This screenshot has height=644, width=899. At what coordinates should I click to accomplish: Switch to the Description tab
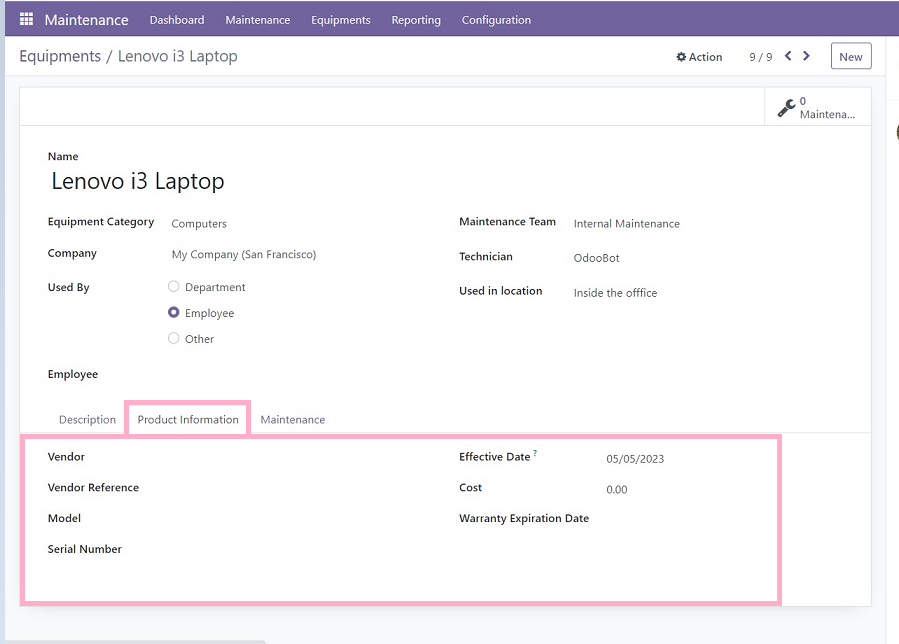pyautogui.click(x=87, y=419)
